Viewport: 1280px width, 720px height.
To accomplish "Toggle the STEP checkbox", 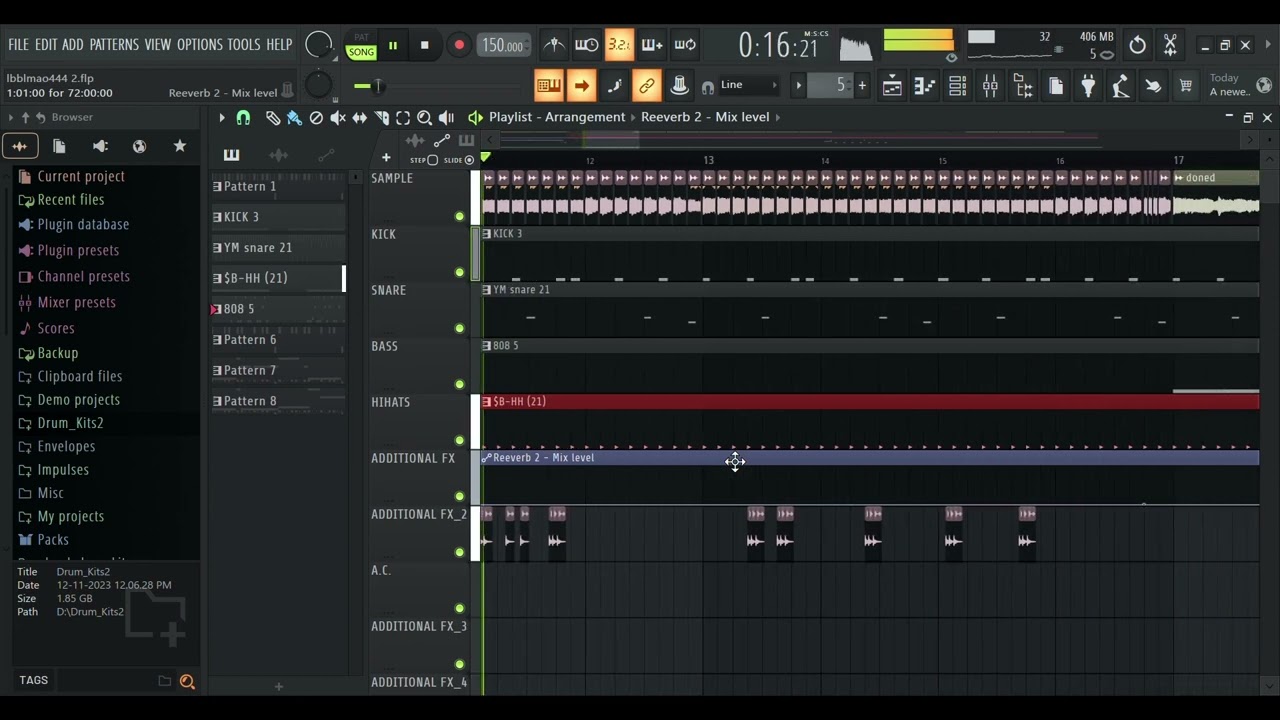I will pyautogui.click(x=433, y=160).
